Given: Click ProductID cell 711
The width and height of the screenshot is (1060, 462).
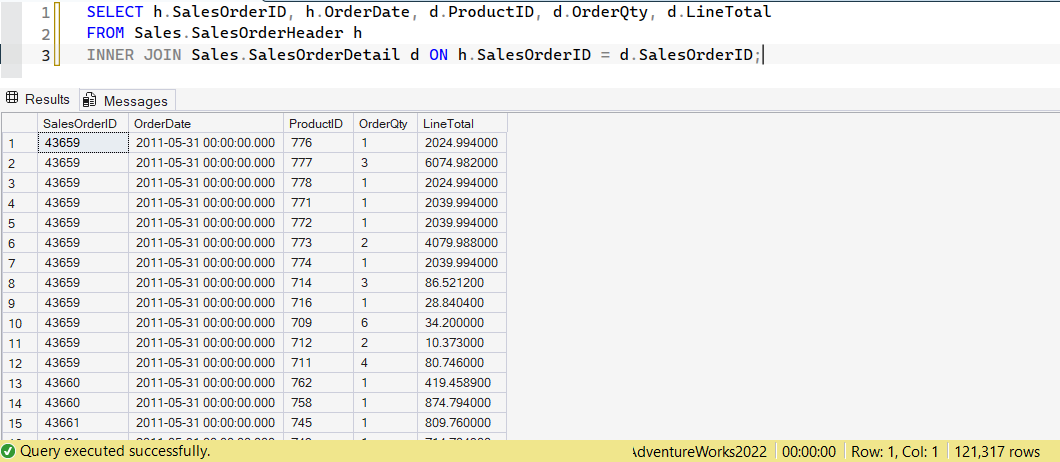Looking at the screenshot, I should [318, 363].
